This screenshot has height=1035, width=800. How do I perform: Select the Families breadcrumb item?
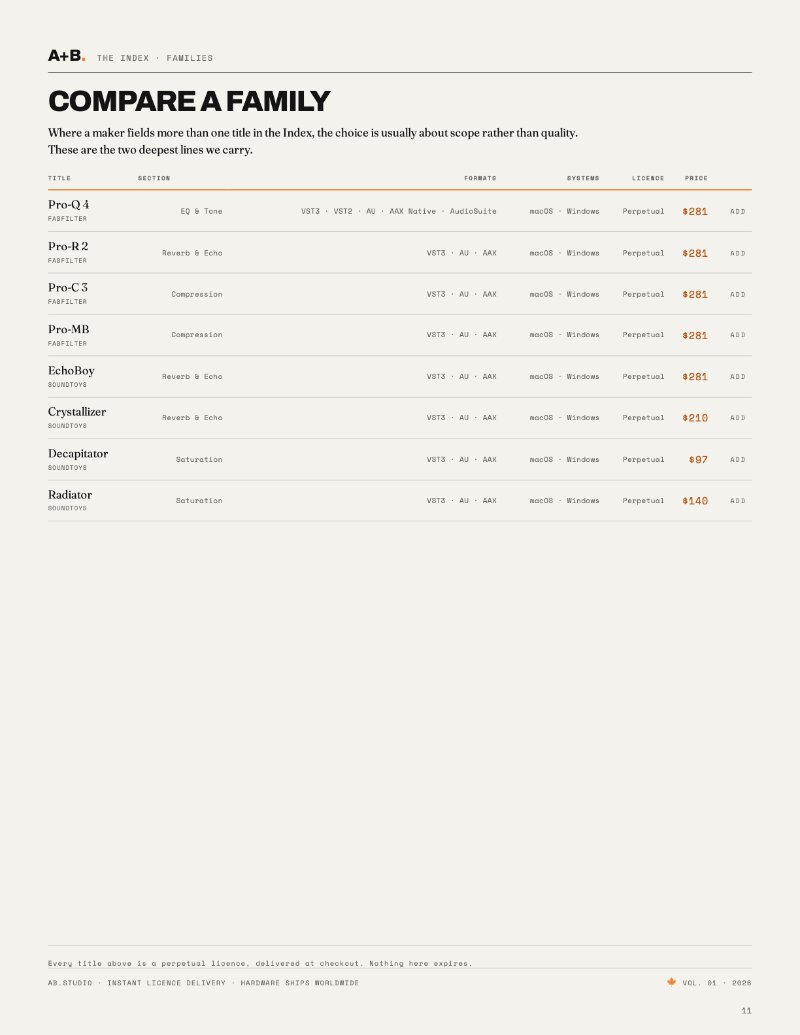coord(189,58)
